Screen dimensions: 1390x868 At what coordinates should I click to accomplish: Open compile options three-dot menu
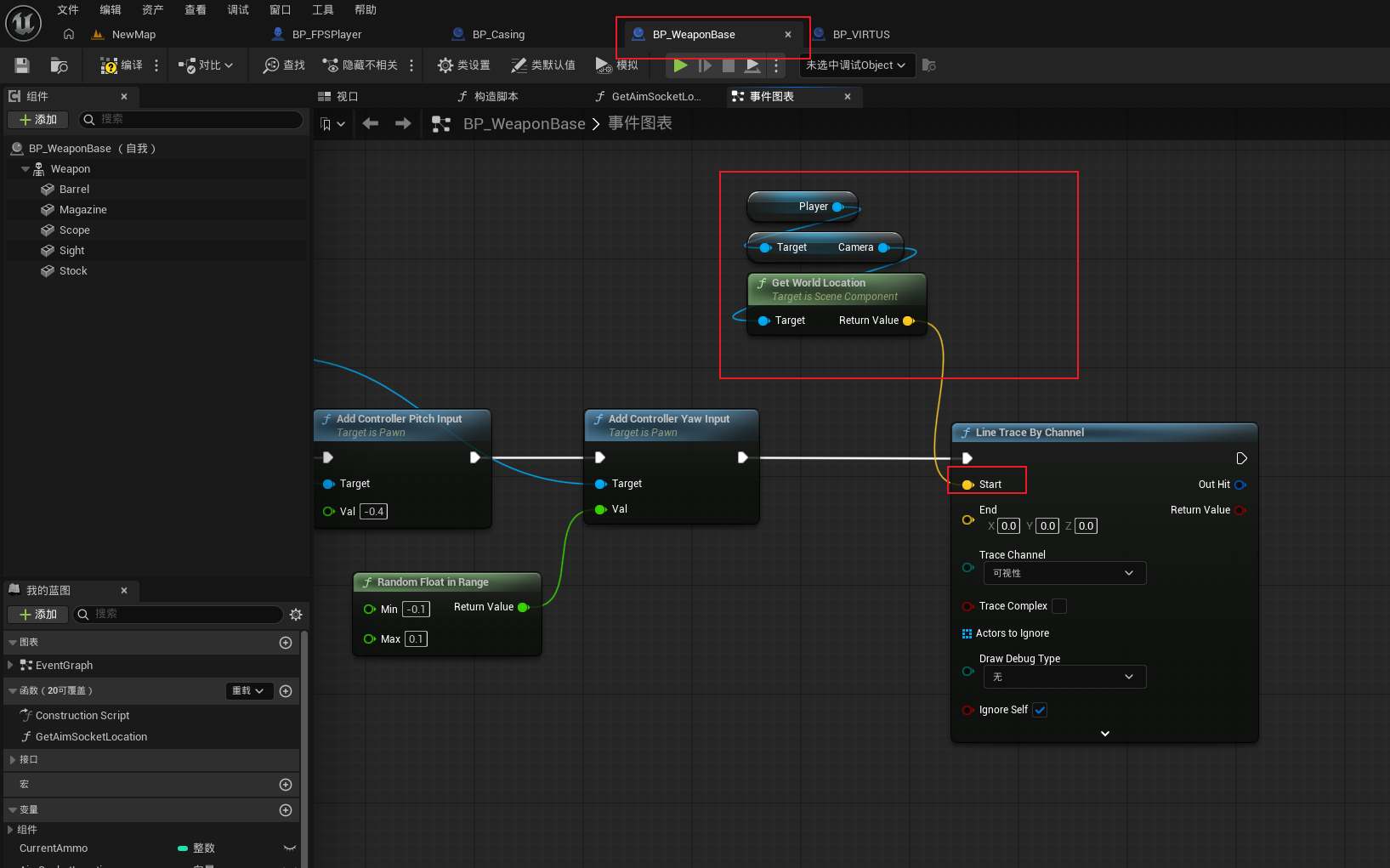pos(156,65)
